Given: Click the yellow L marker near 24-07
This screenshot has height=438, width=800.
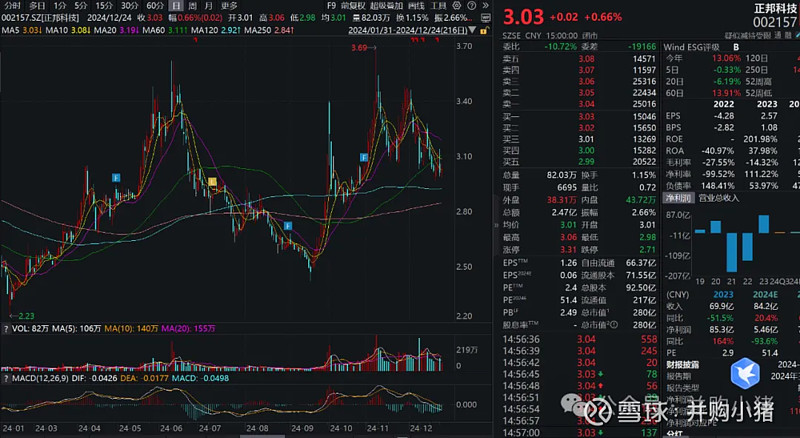Looking at the screenshot, I should click(212, 182).
